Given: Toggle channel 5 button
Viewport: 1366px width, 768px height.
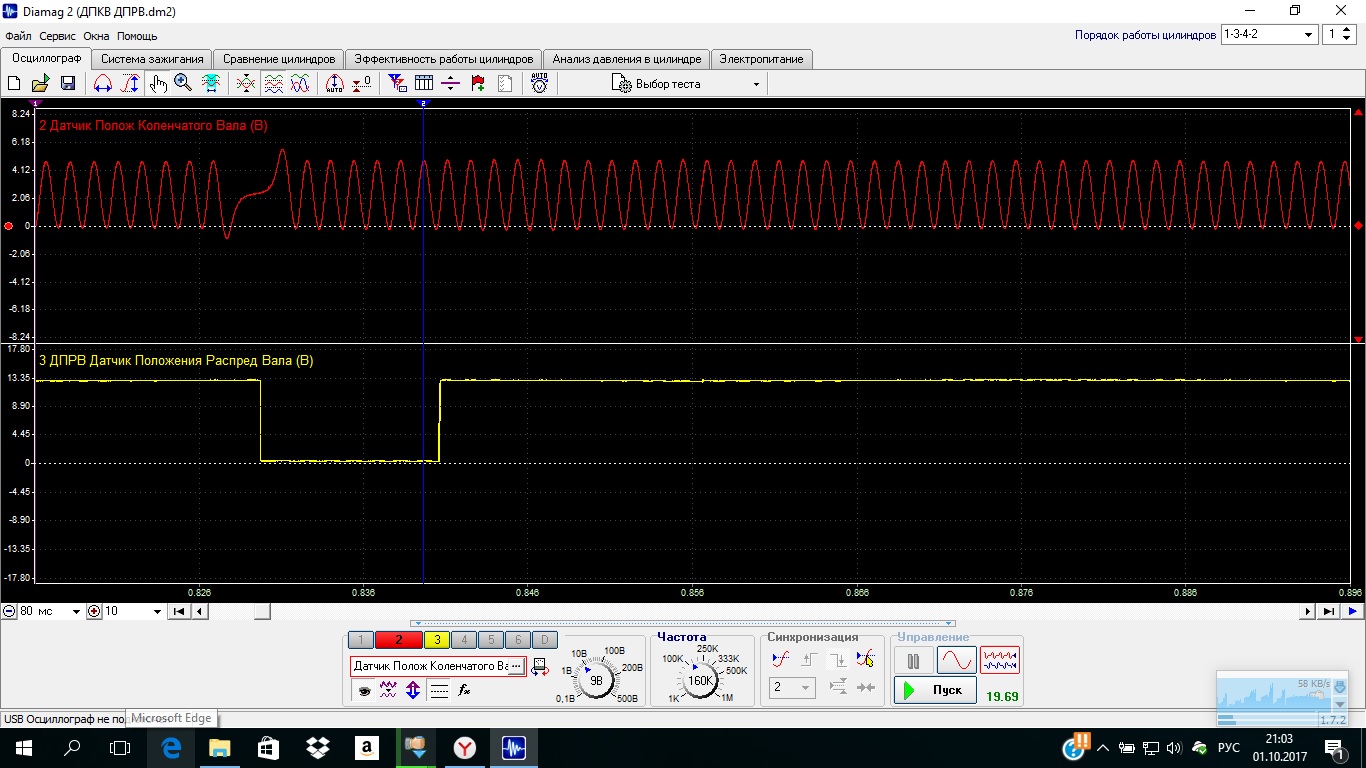Looking at the screenshot, I should point(491,640).
